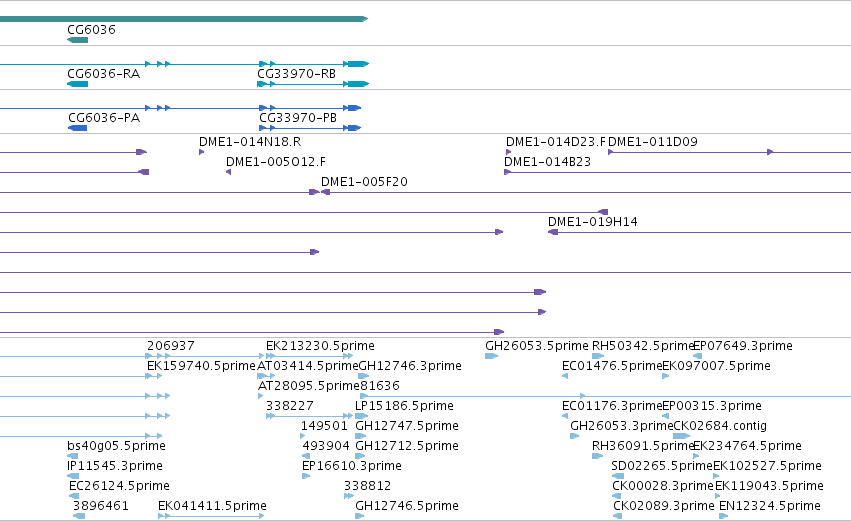Select the EC01176.3prime EST
Viewport: 851px width, 521px height.
coord(612,406)
